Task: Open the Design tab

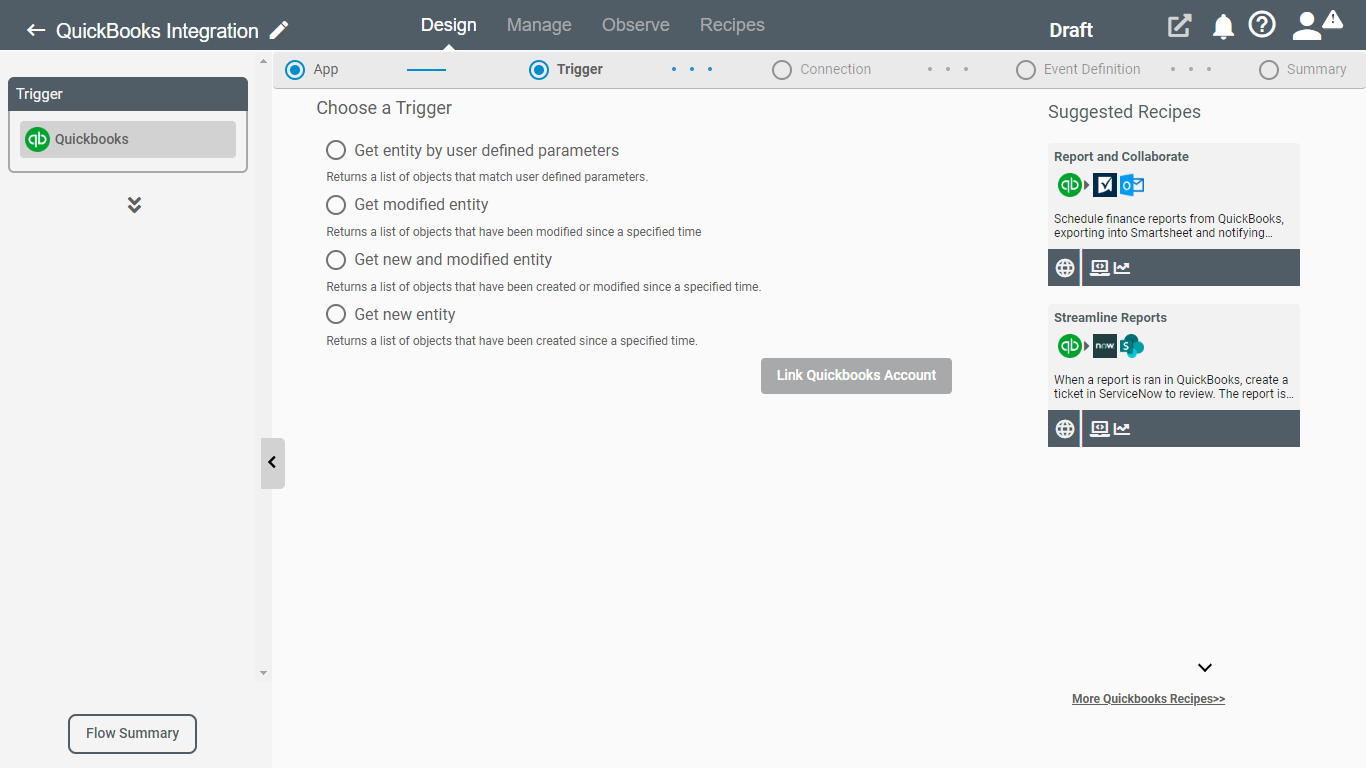Action: pyautogui.click(x=449, y=25)
